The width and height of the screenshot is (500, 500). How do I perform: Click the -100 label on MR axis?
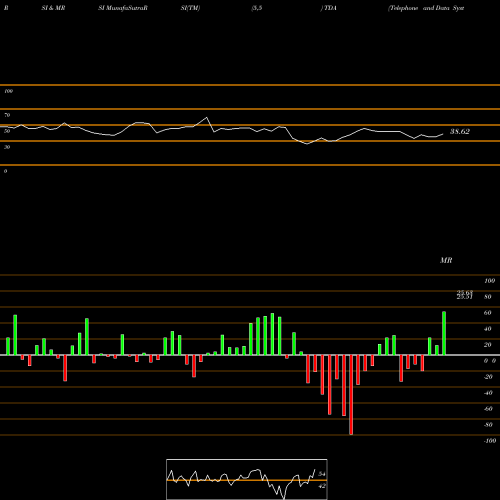pyautogui.click(x=490, y=441)
